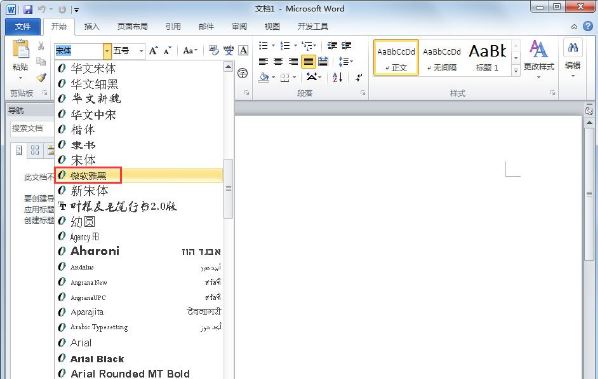Open the 编辑 (Editing) binoculars menu
This screenshot has width=598, height=379.
click(x=573, y=58)
